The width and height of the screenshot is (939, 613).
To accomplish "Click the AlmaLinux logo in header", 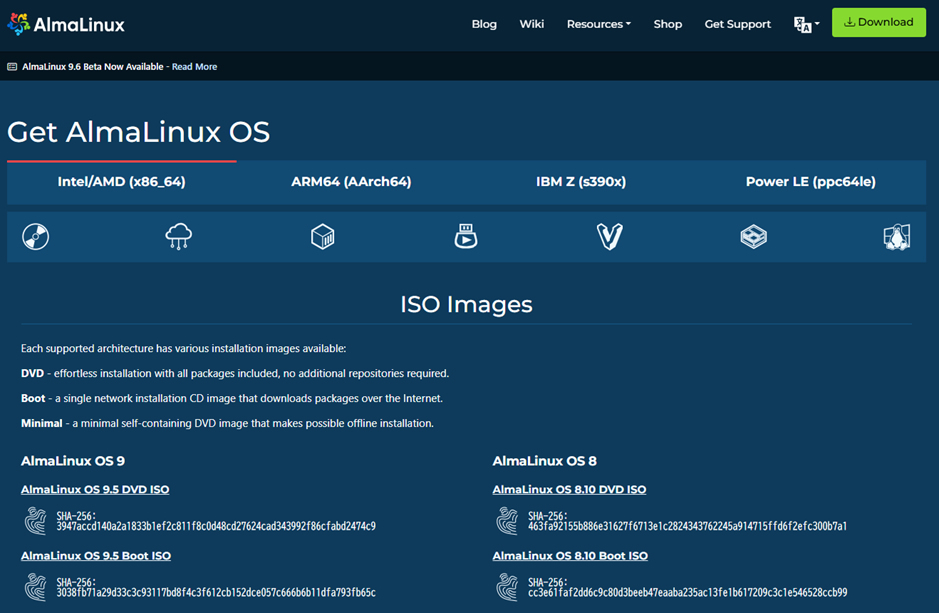I will click(66, 24).
